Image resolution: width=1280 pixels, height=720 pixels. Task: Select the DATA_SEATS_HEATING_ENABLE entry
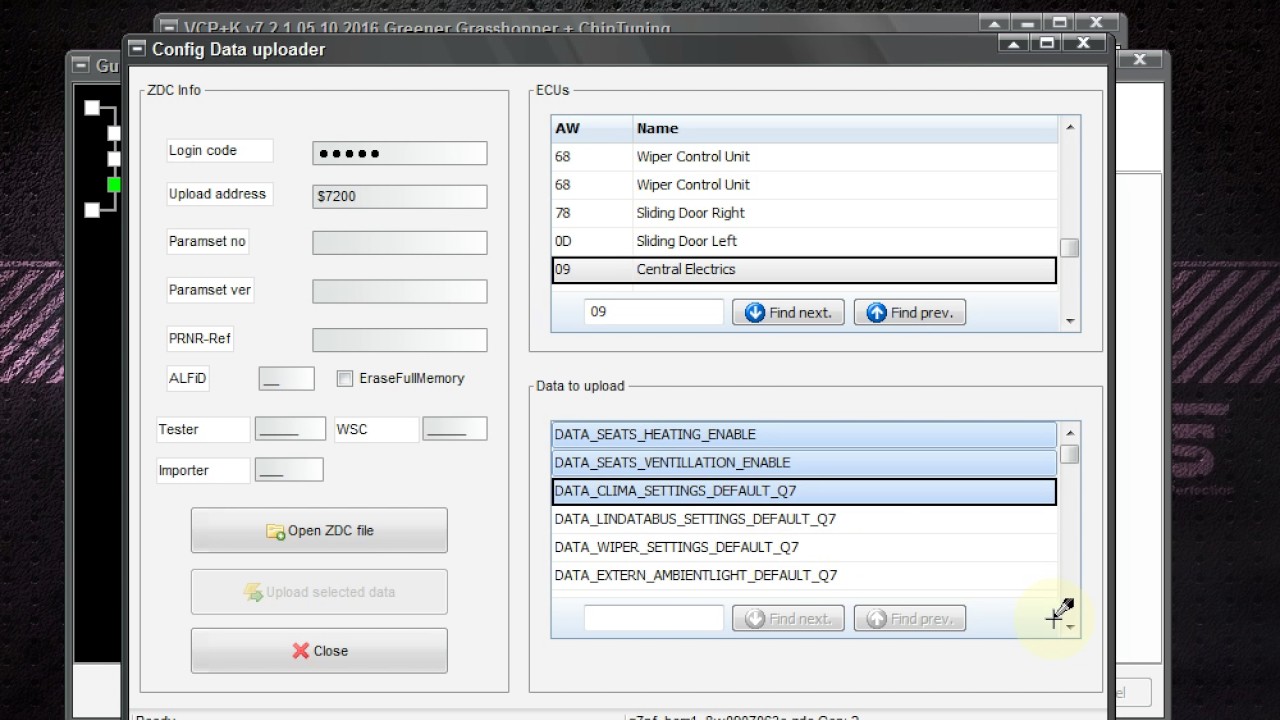coord(804,434)
